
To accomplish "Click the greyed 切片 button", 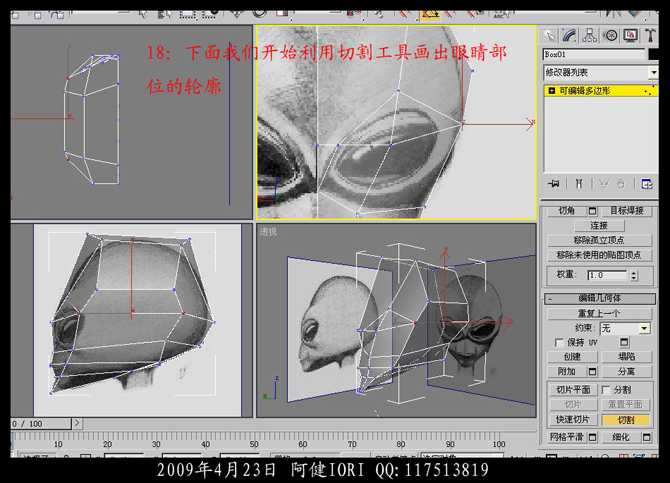I will coord(573,404).
